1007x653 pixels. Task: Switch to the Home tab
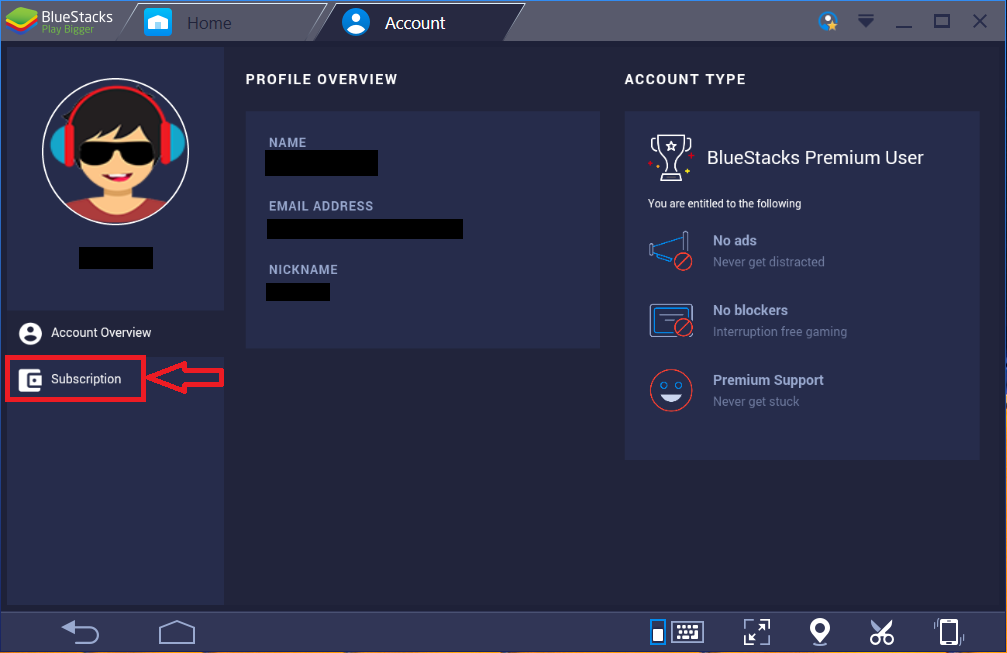point(222,22)
